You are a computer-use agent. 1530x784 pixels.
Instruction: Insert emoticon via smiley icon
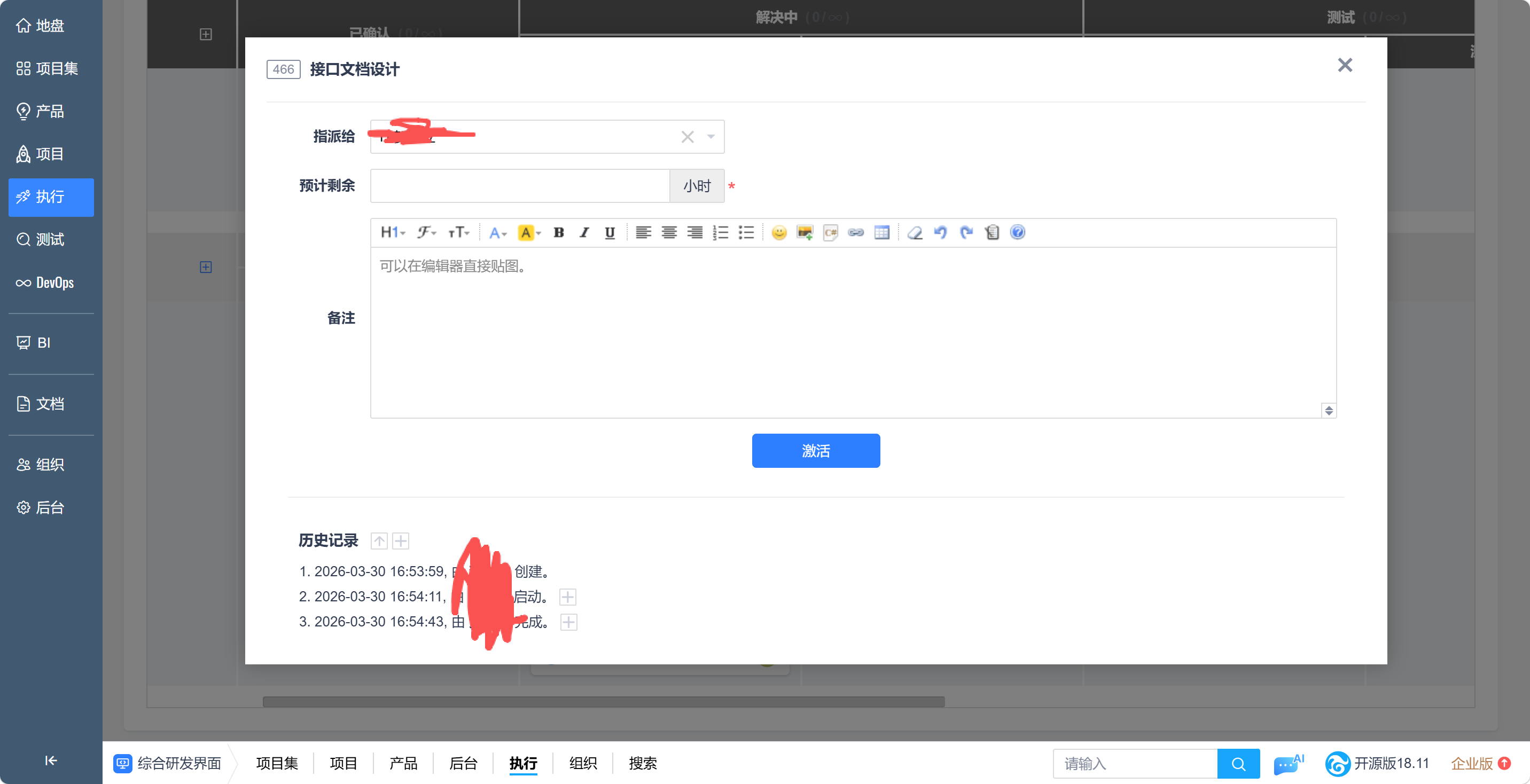click(x=779, y=233)
